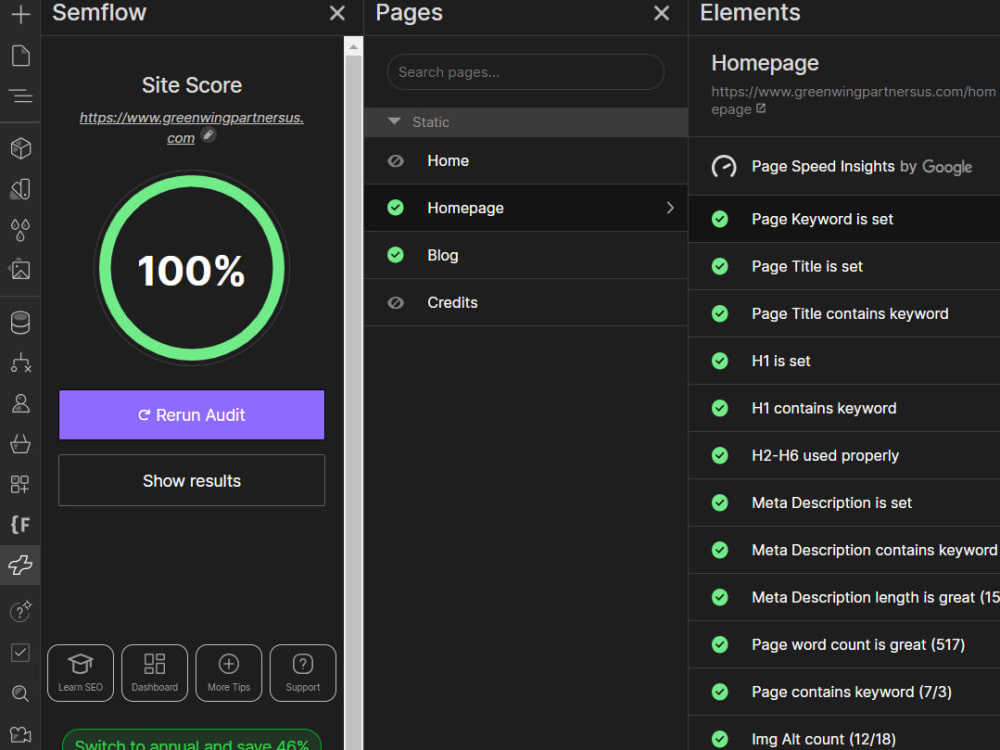Image resolution: width=1000 pixels, height=750 pixels.
Task: Open H1 contains keyword item
Action: click(x=844, y=408)
